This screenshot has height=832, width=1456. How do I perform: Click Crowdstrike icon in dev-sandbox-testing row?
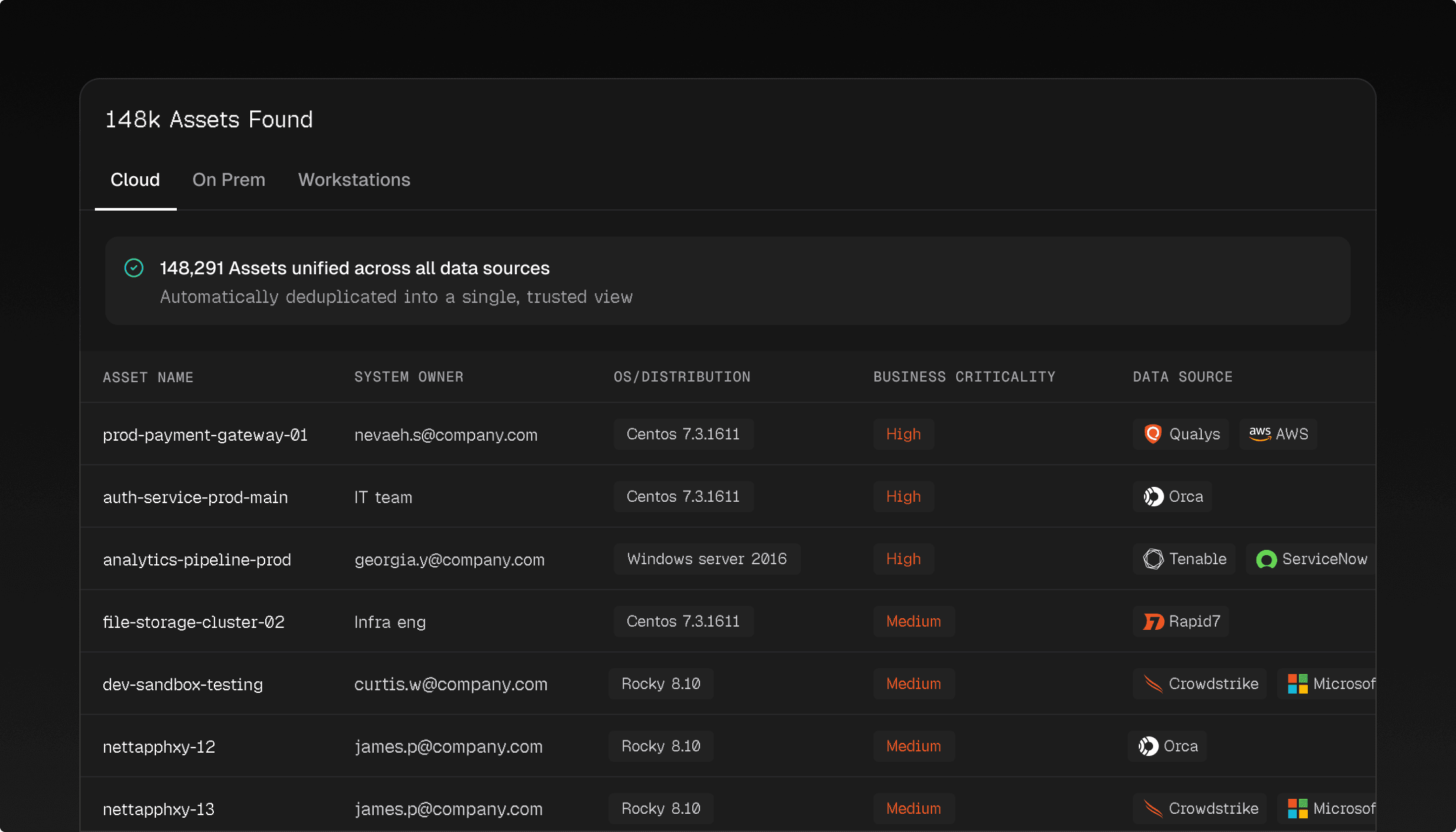click(1153, 684)
